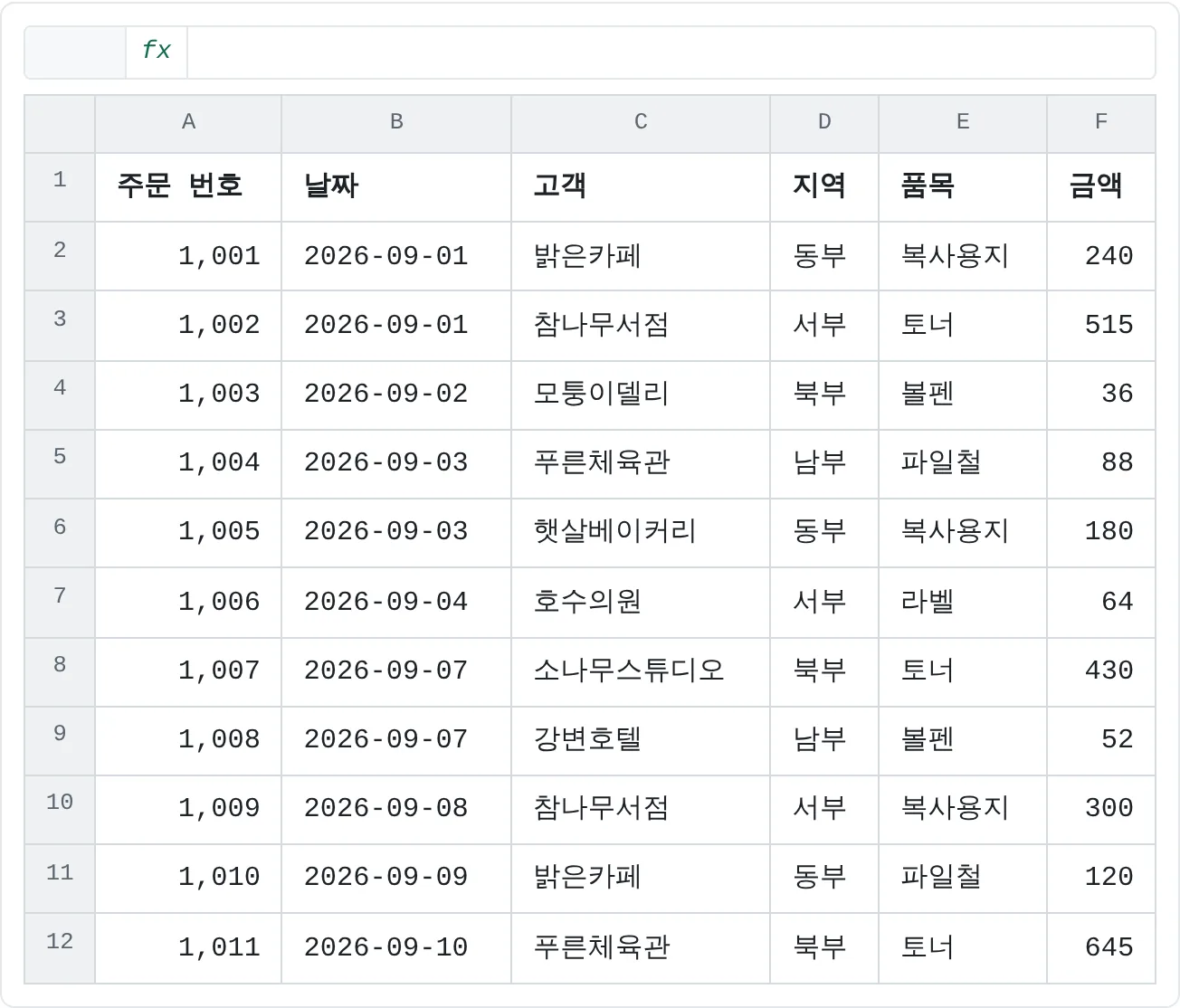Select column C header
The image size is (1180, 1008).
tap(641, 124)
